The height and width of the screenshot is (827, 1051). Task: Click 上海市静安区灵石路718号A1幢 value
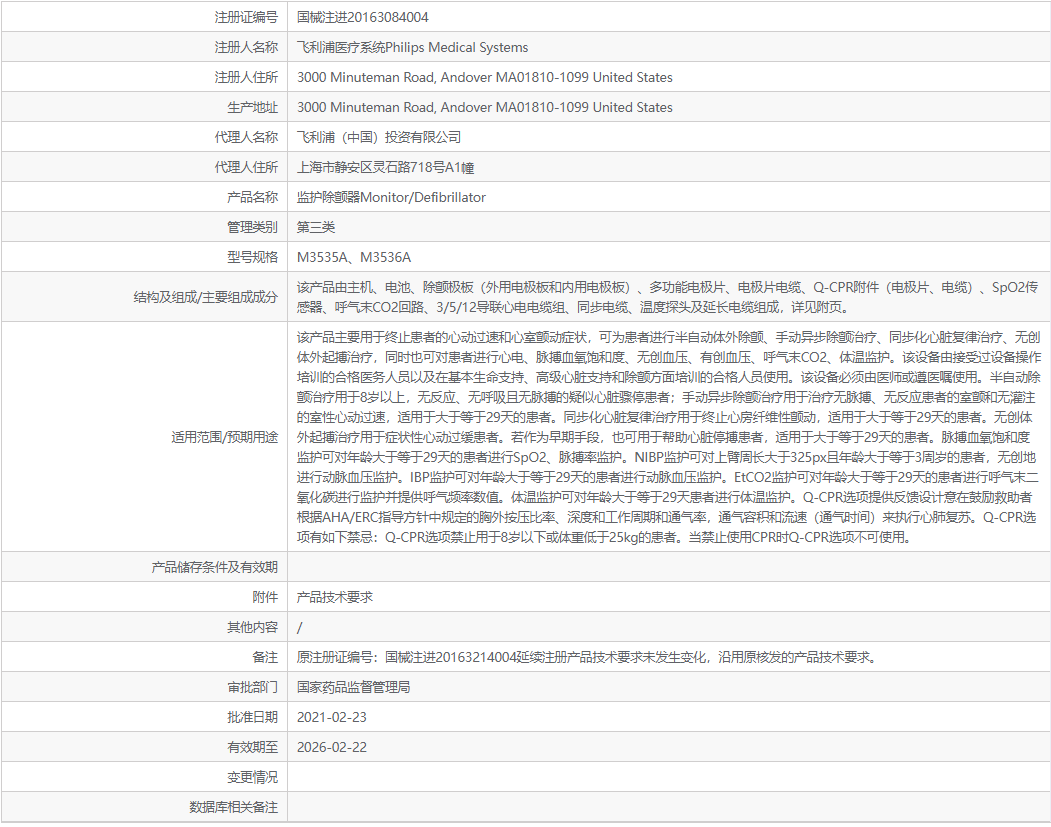[385, 168]
